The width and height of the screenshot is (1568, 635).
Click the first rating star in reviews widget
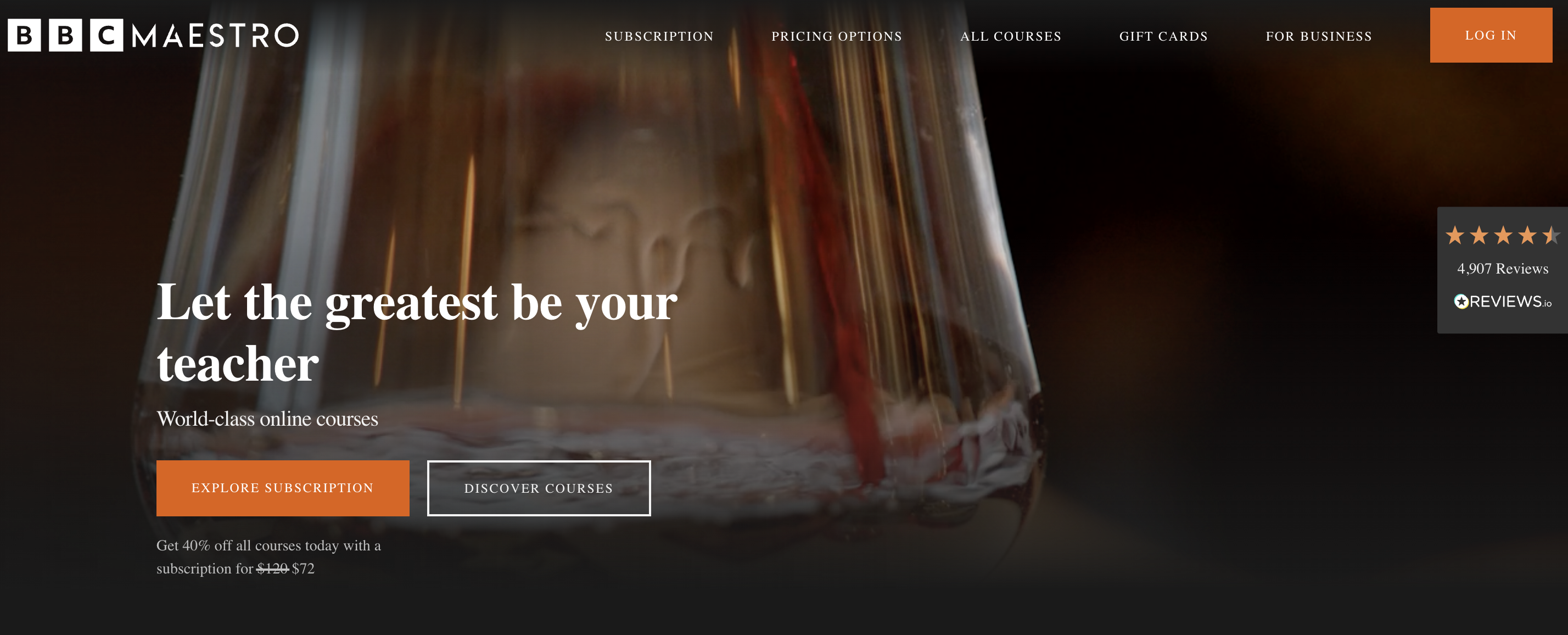click(1455, 235)
